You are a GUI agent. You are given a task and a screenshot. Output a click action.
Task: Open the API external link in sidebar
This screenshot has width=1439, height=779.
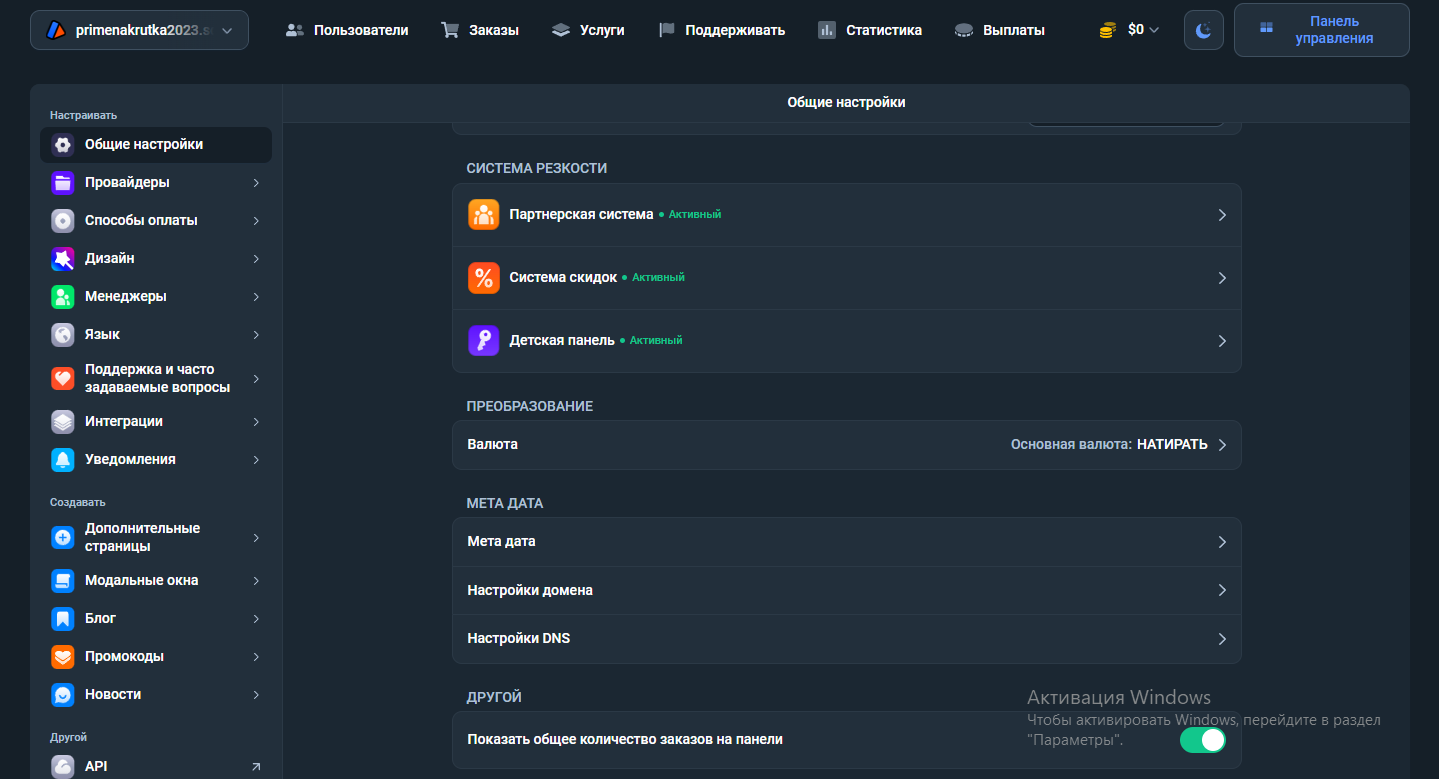click(x=255, y=767)
